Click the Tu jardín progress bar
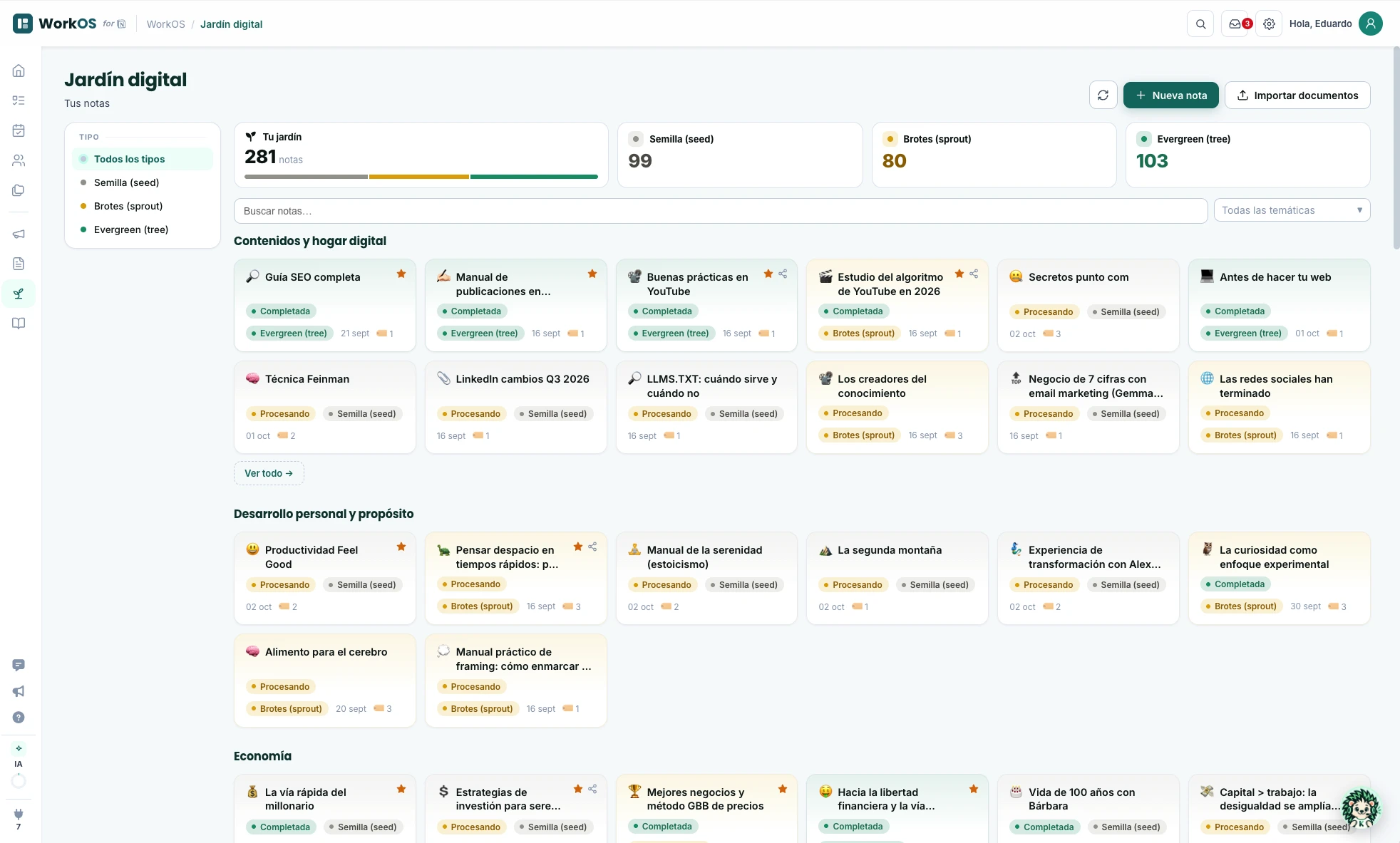This screenshot has width=1400, height=843. click(421, 177)
